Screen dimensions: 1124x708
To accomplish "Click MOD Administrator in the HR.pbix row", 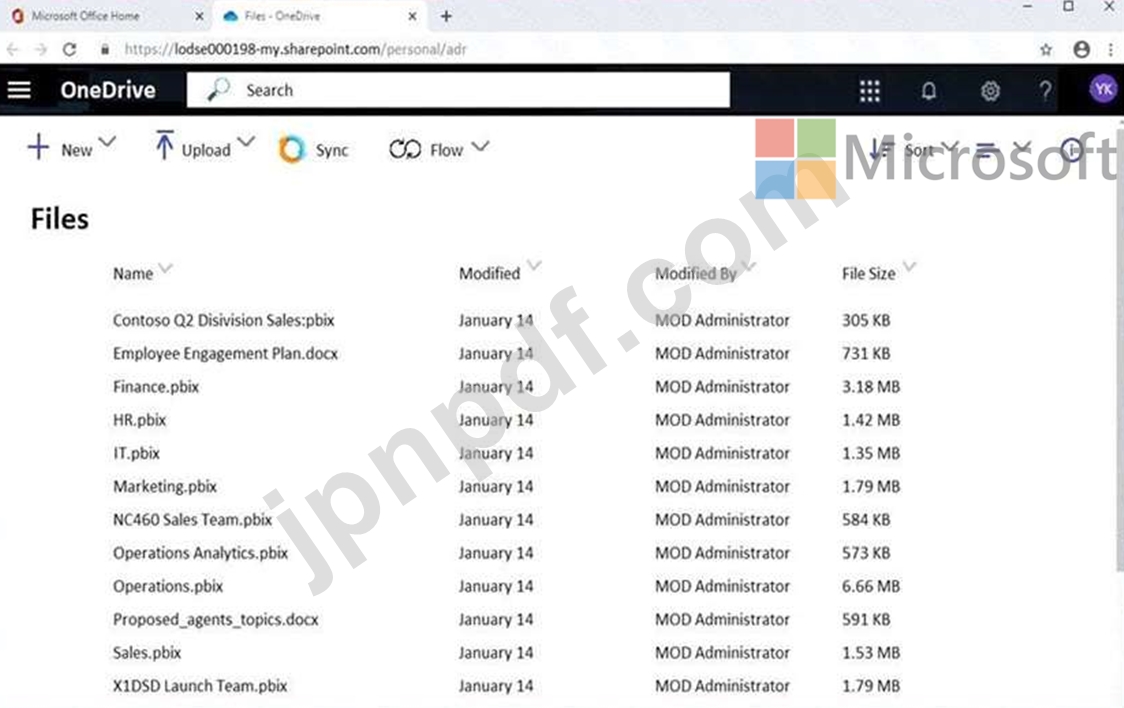I will tap(722, 420).
